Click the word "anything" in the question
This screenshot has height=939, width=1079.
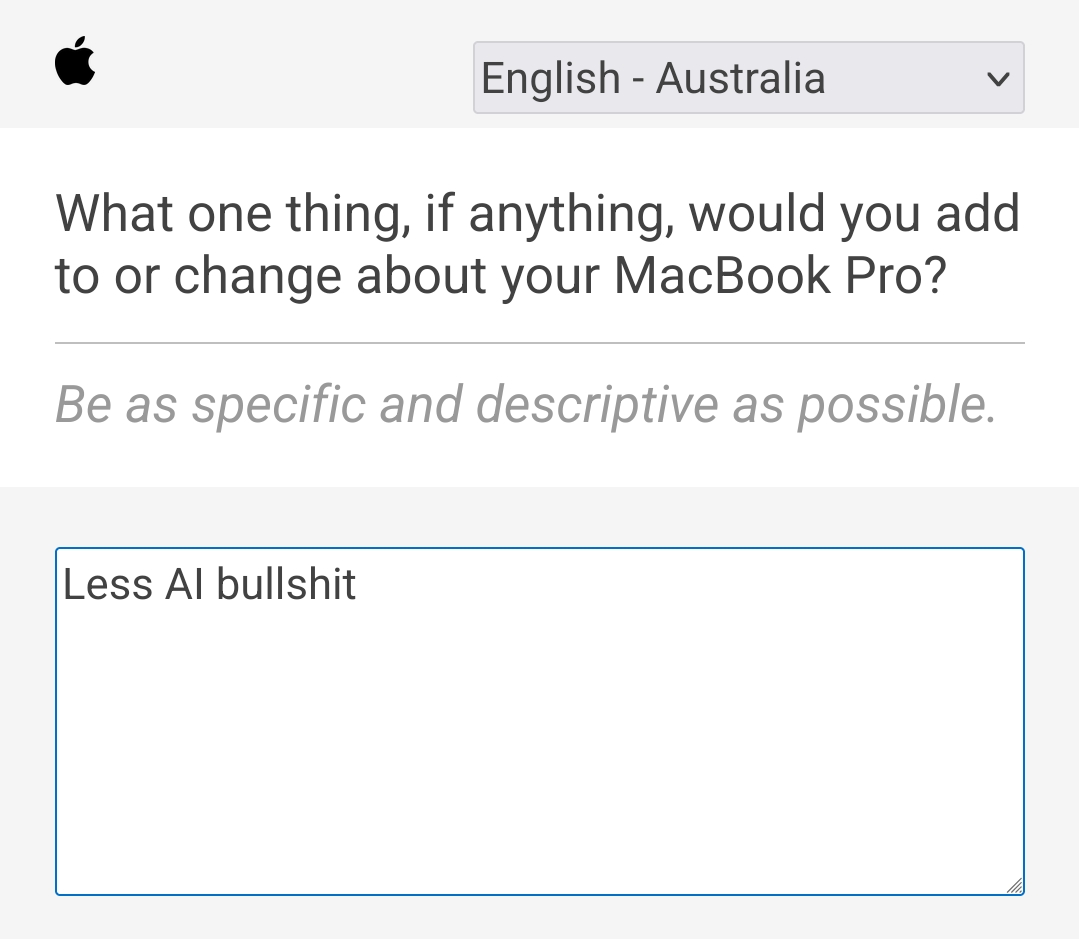[569, 214]
